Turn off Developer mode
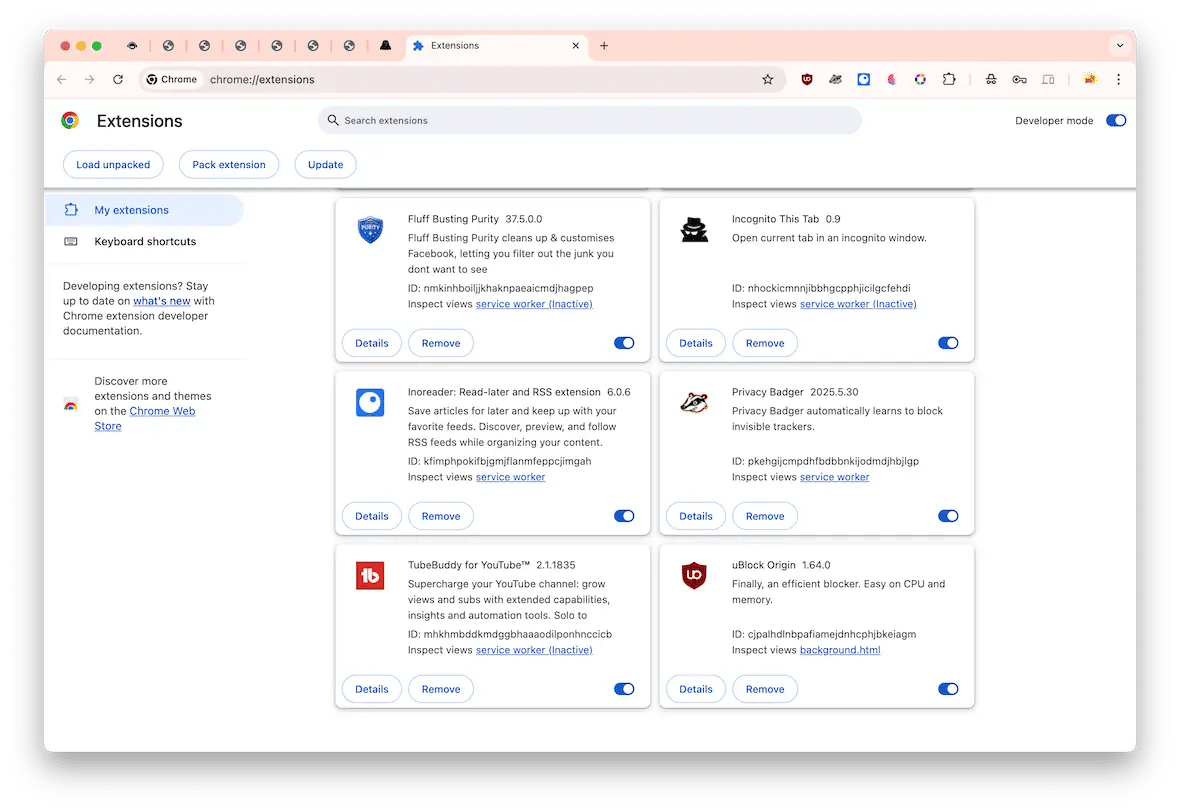Screen dimensions: 1180x810 tap(1116, 120)
